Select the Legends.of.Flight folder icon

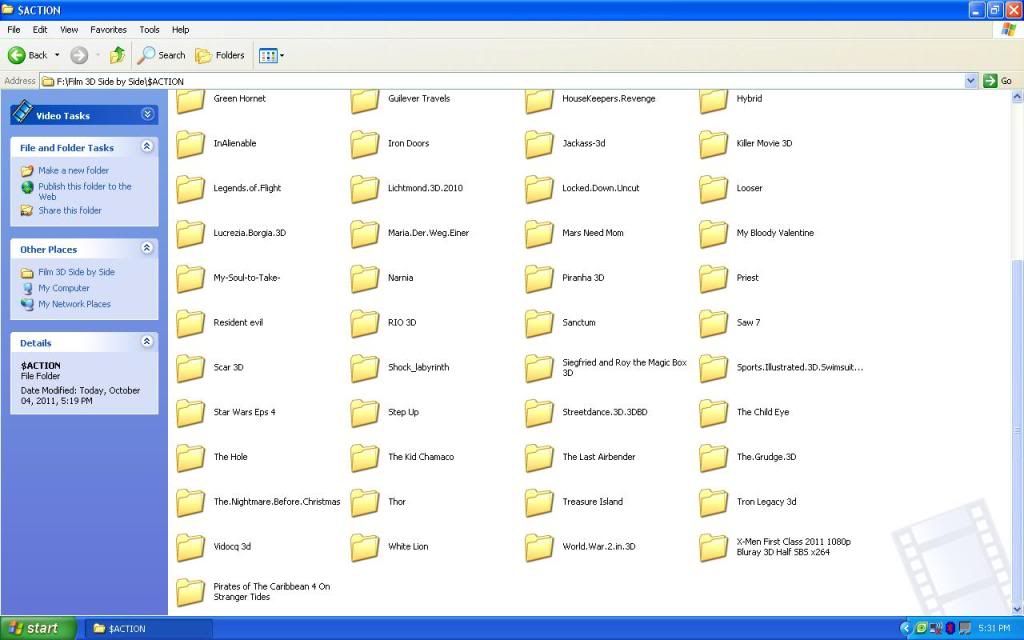coord(191,189)
